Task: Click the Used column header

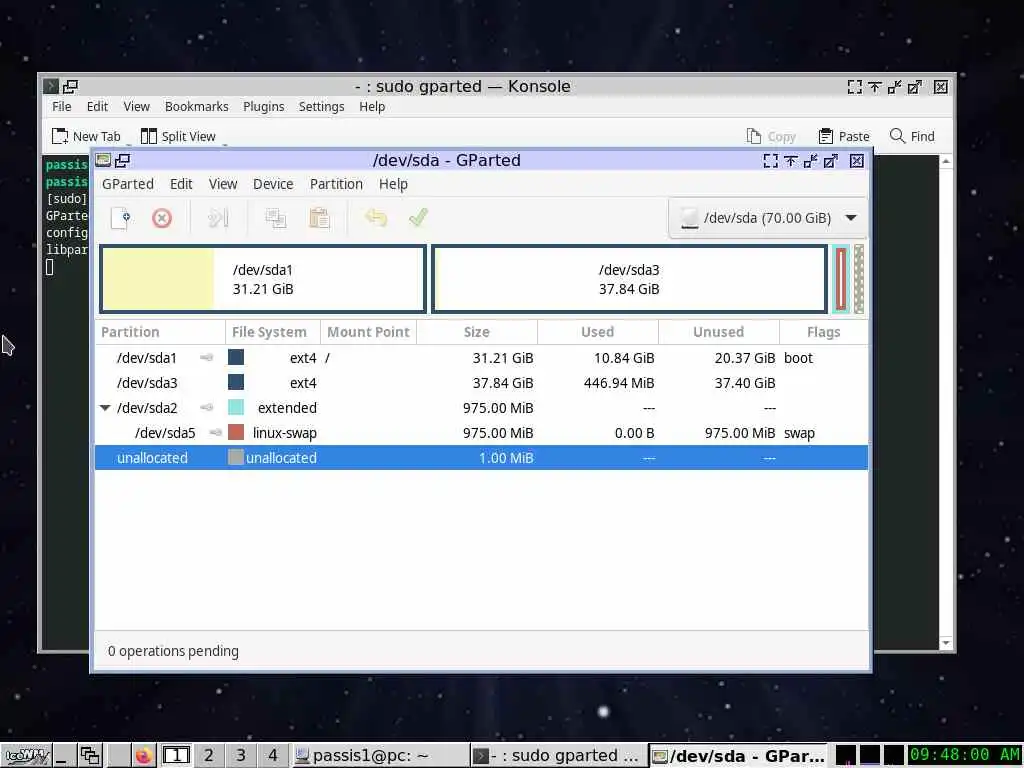Action: click(x=598, y=332)
